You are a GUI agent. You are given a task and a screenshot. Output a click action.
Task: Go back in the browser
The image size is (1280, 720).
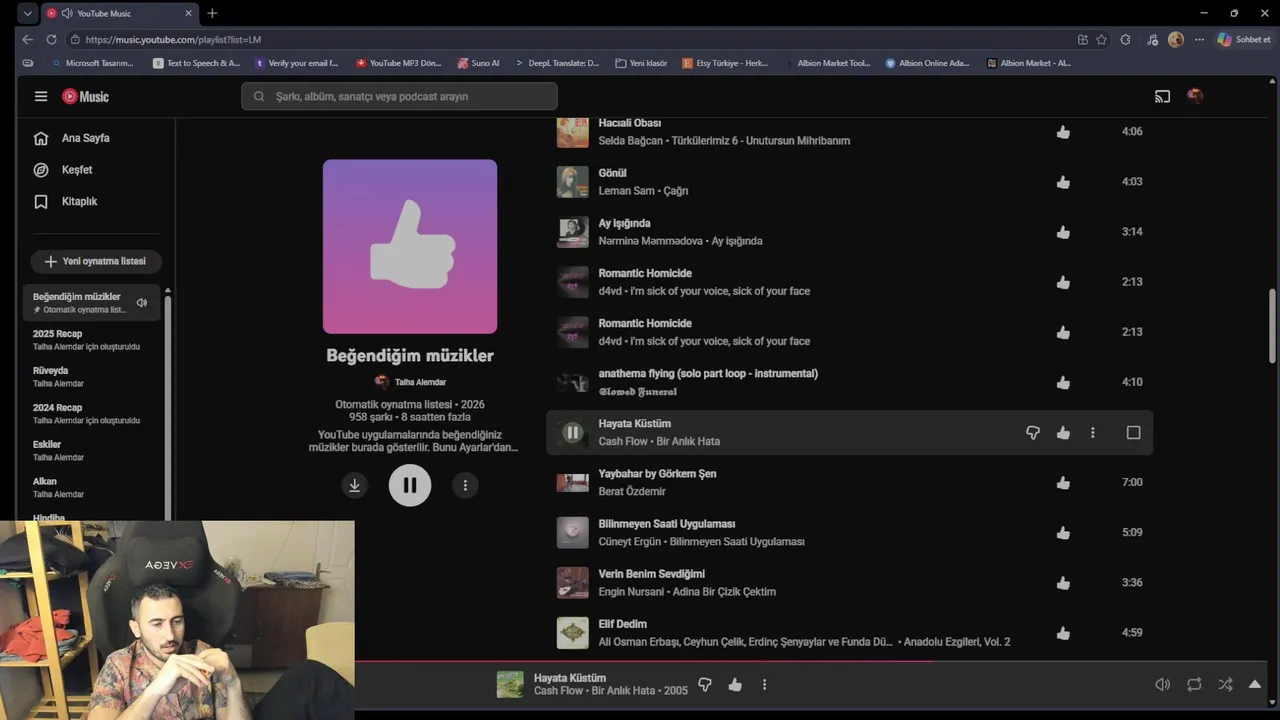[x=27, y=39]
